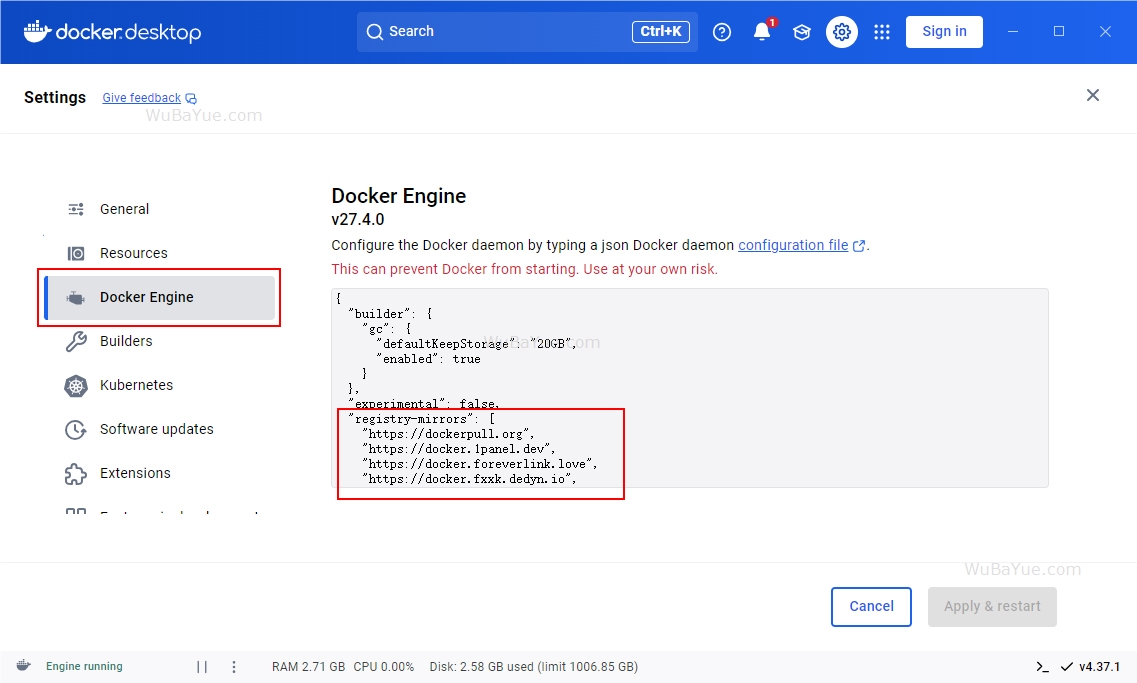Click the Disk: 2.58 GB used indicator
Screen dimensions: 1137x683
click(x=534, y=667)
